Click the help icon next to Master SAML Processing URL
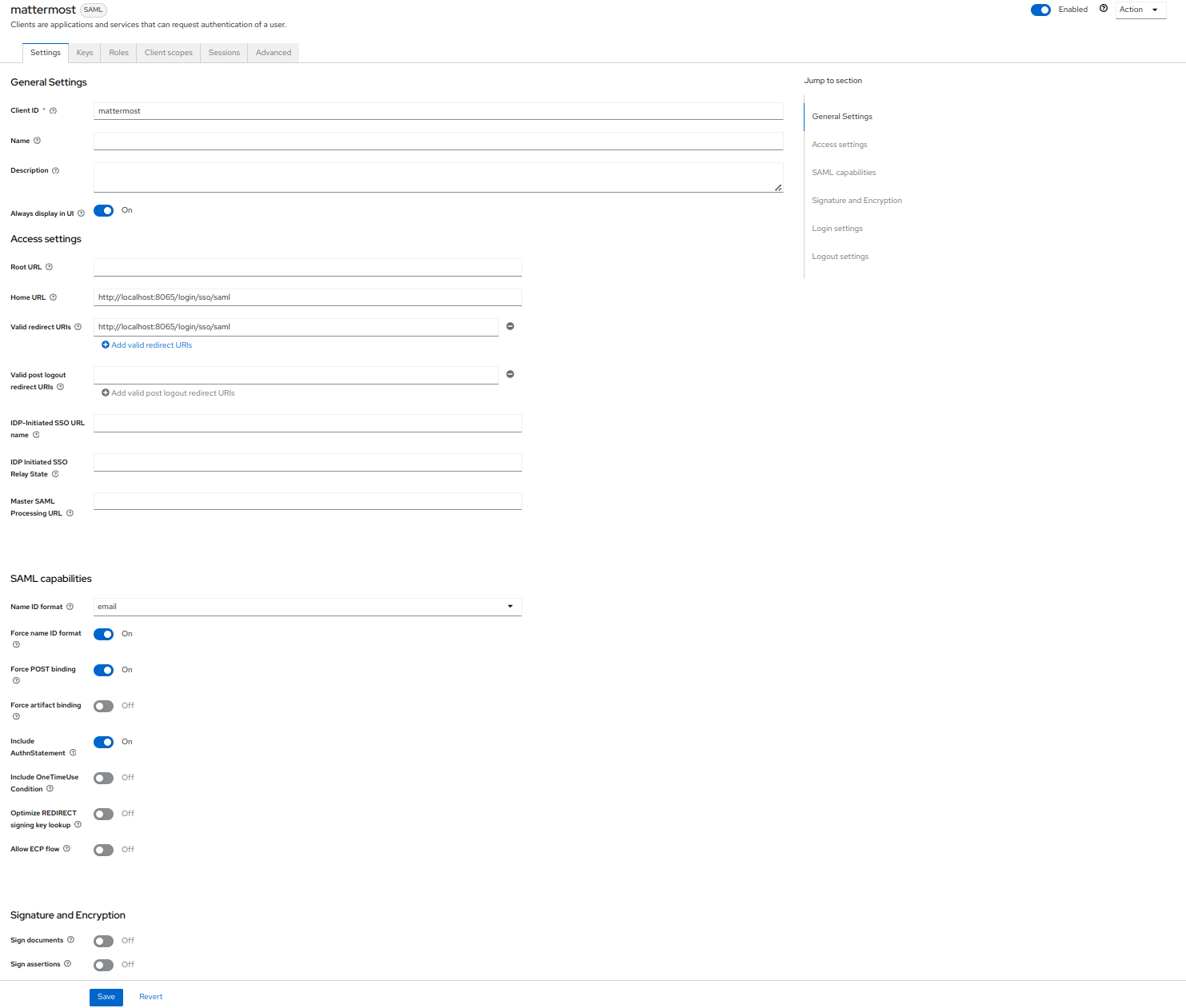The image size is (1186, 1008). 70,513
